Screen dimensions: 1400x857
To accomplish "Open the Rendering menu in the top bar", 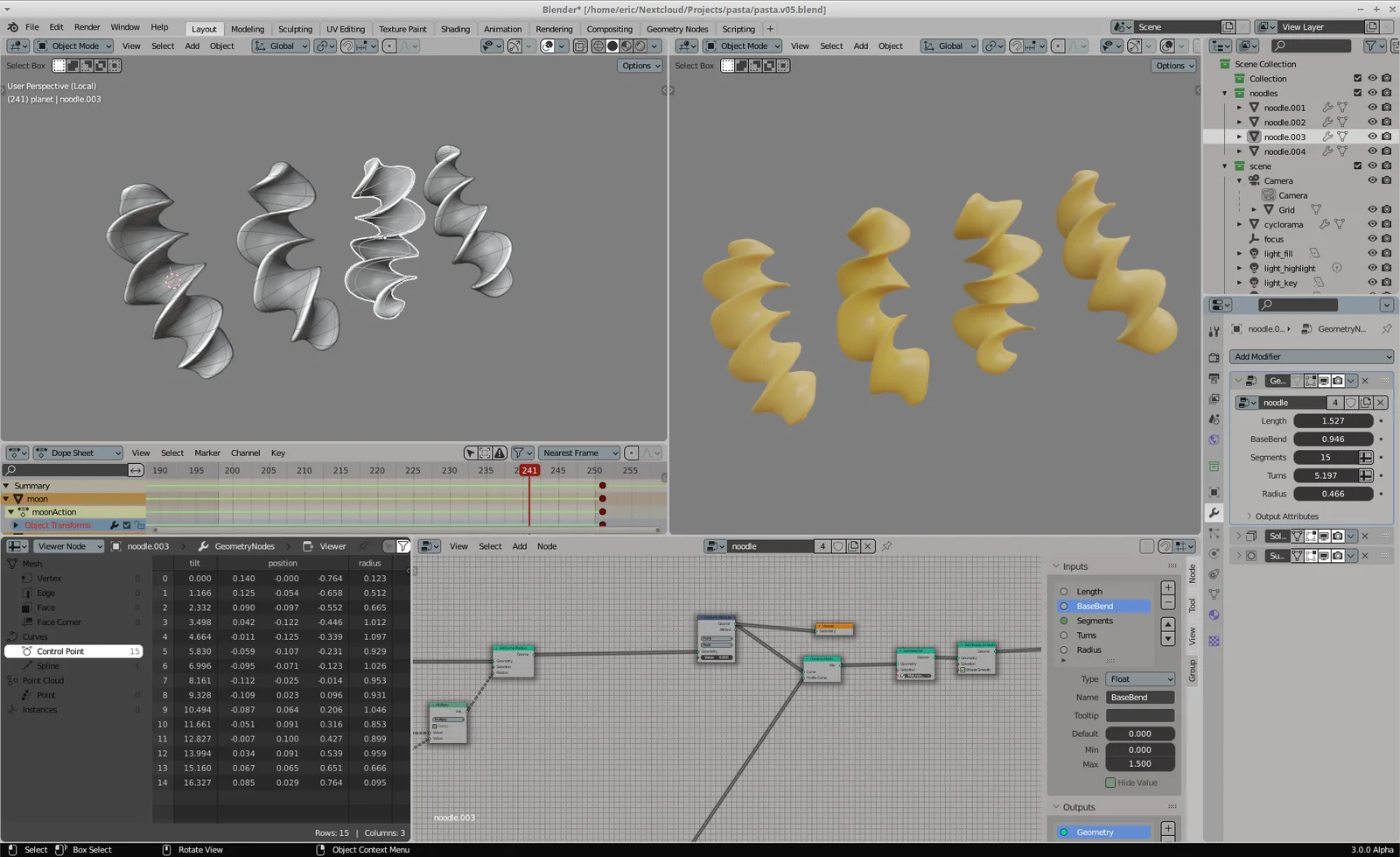I will pos(554,28).
